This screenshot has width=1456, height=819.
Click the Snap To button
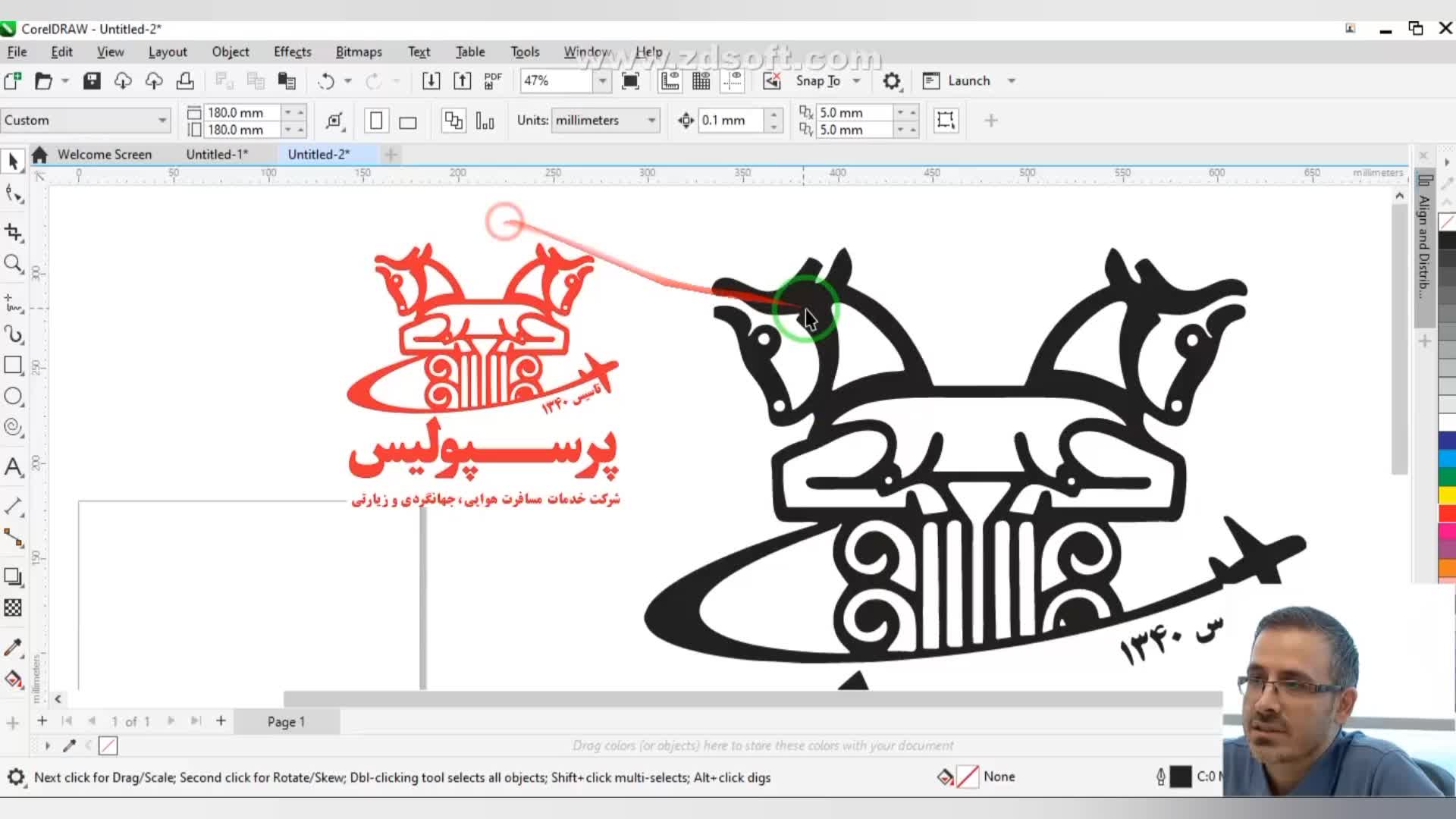click(x=817, y=81)
